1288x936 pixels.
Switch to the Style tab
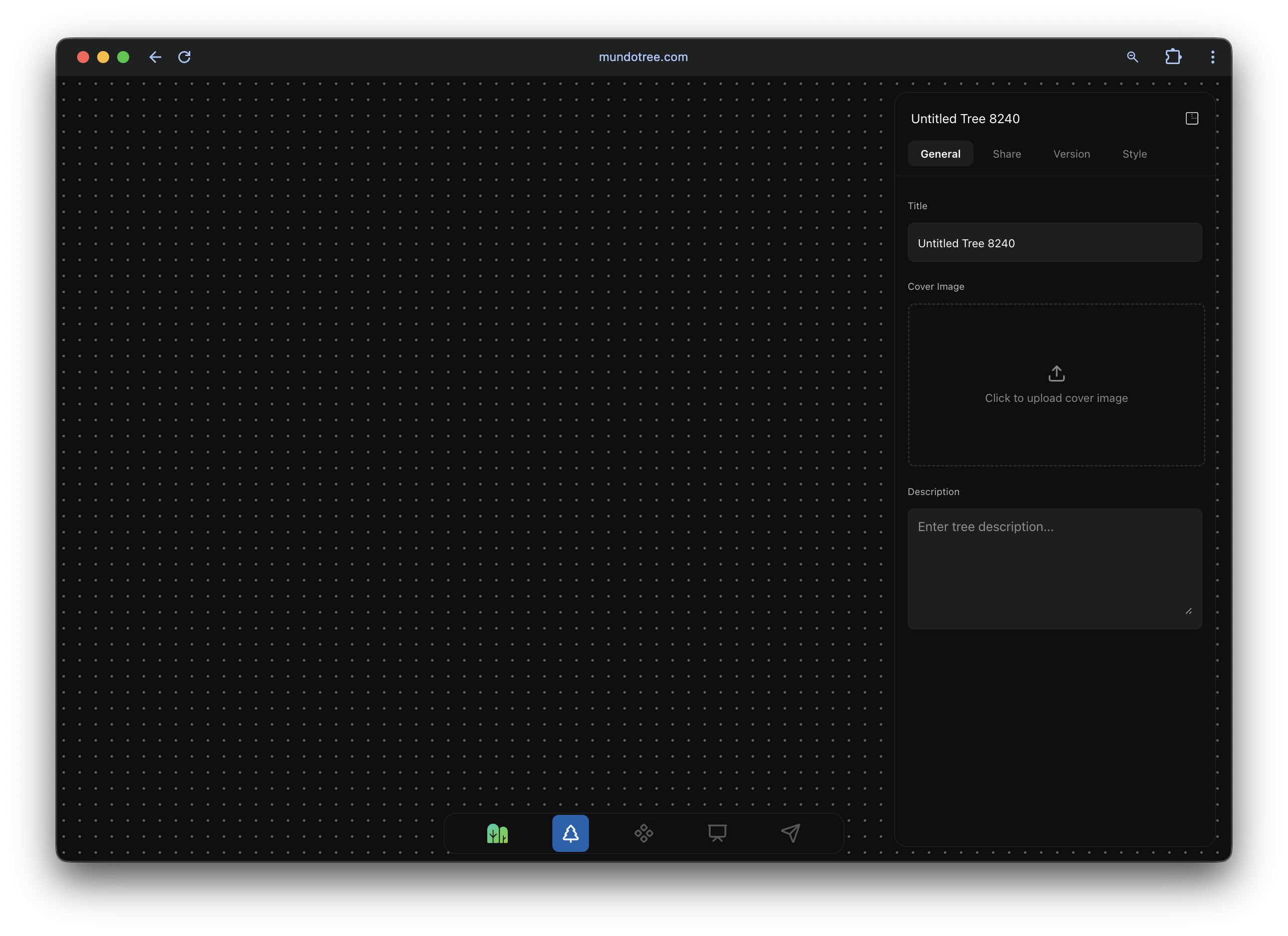(x=1134, y=154)
